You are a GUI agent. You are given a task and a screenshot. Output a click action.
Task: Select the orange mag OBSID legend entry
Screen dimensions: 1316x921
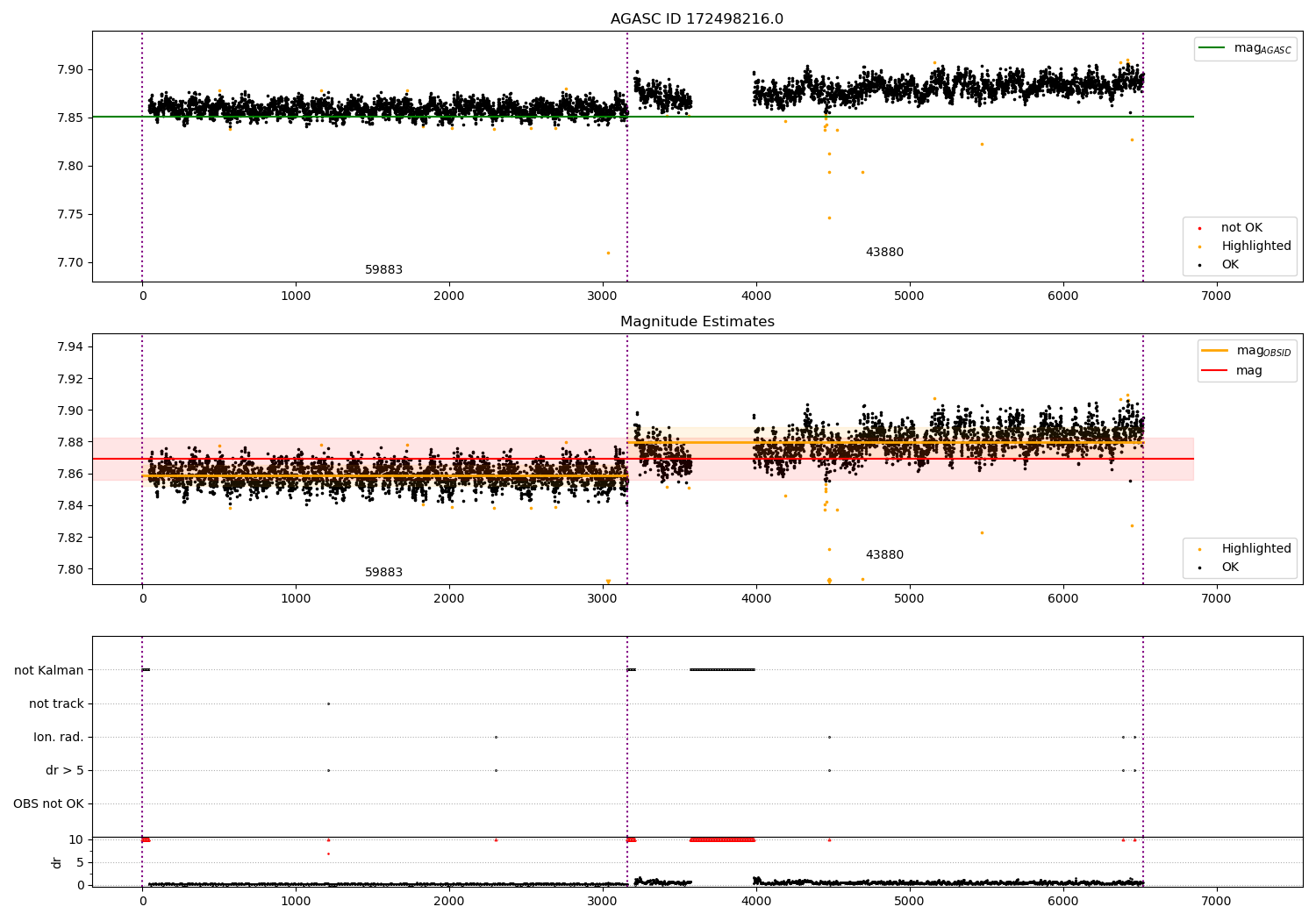[x=1248, y=351]
